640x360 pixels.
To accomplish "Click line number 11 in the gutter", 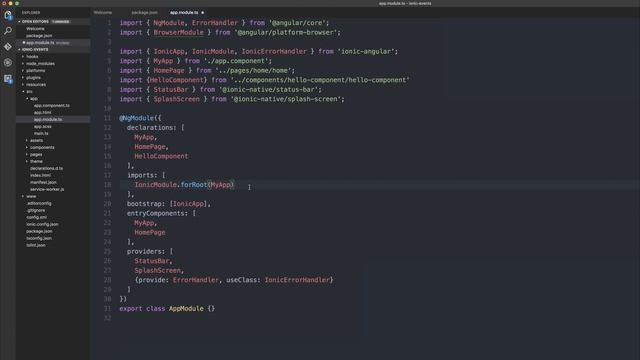I will click(107, 118).
